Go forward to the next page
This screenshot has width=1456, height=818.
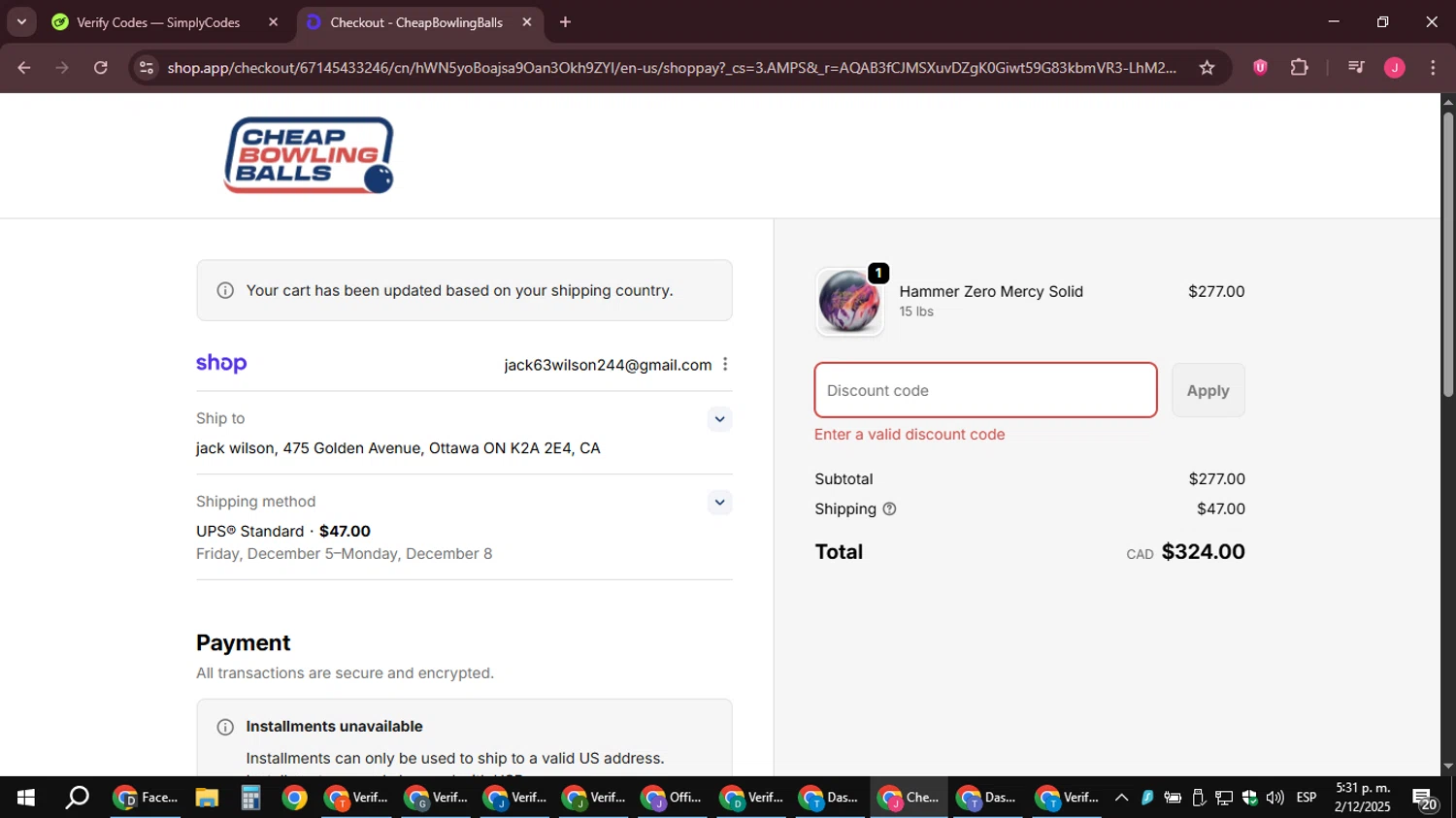[x=62, y=68]
